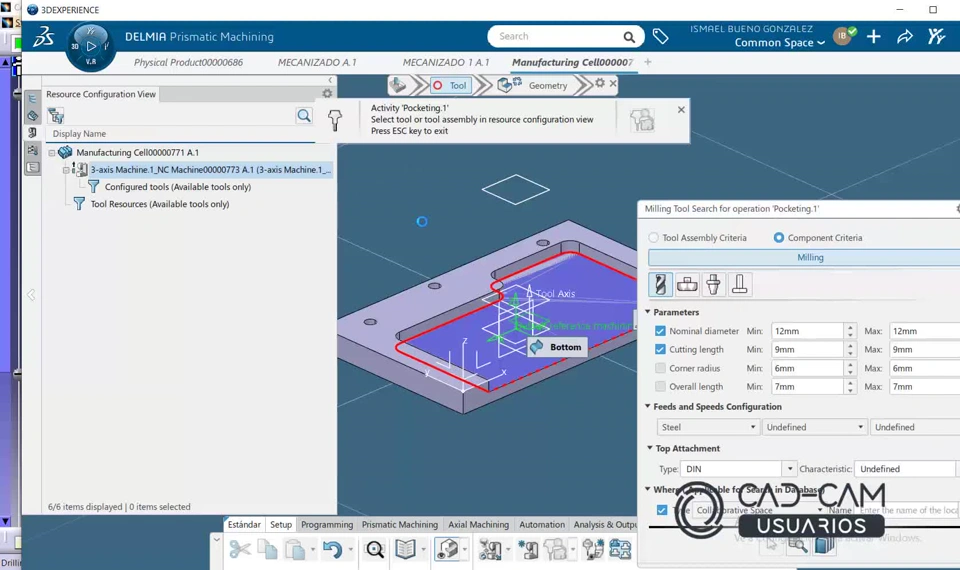Image resolution: width=960 pixels, height=570 pixels.
Task: Click the tree view icon in left sidebar
Action: click(x=32, y=99)
